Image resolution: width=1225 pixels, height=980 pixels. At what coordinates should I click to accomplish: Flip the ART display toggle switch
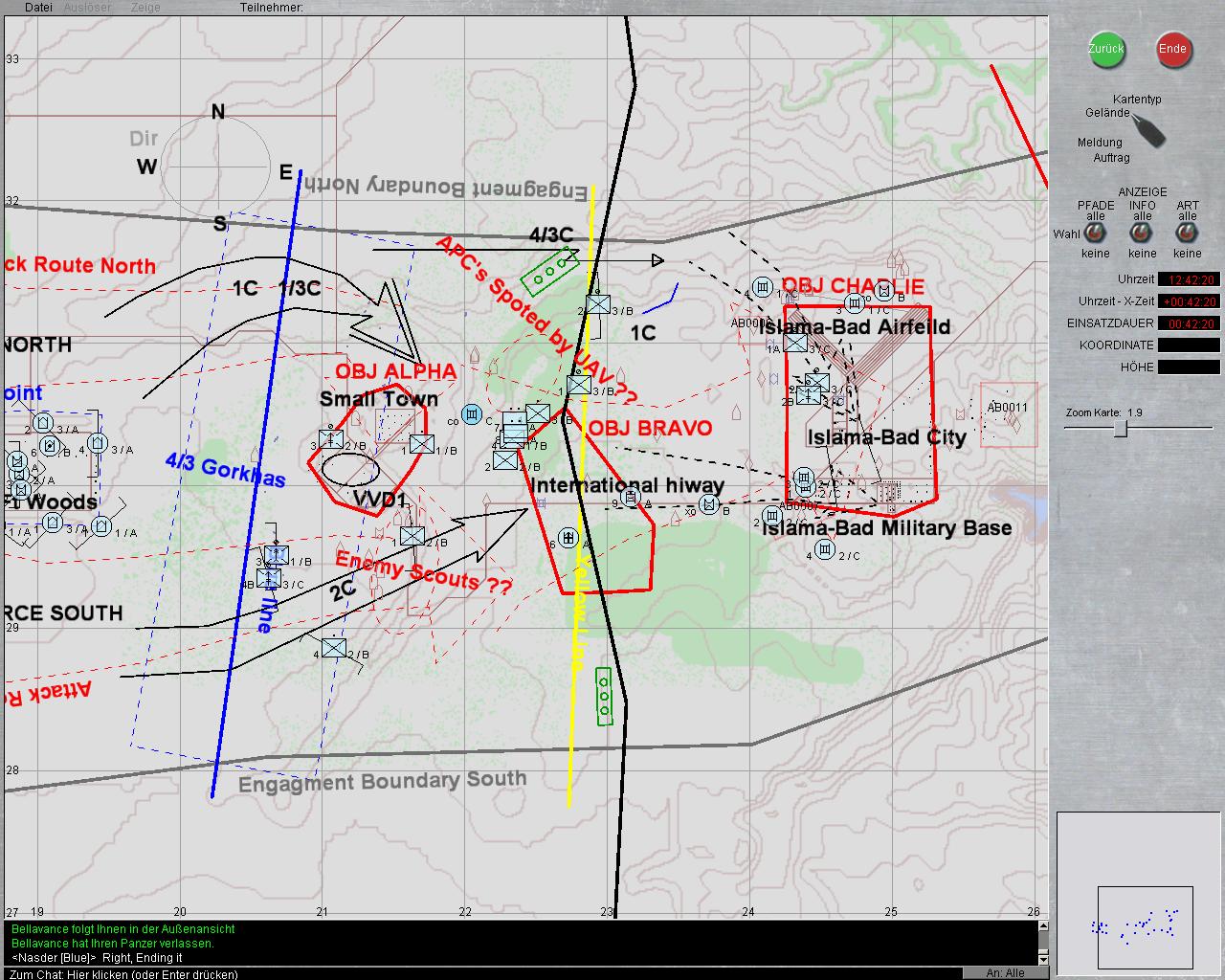[1187, 234]
